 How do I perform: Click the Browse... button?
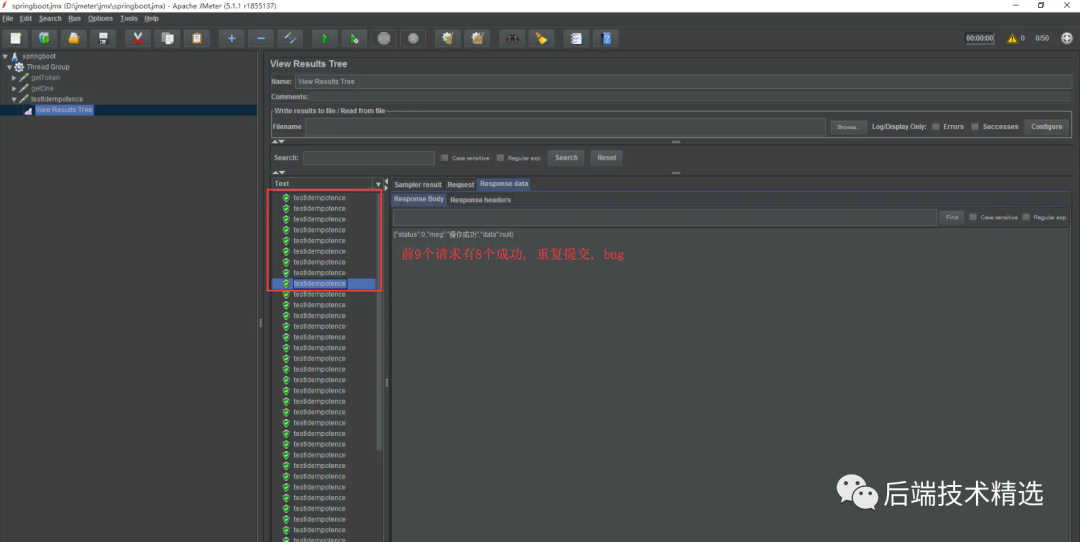click(x=848, y=127)
